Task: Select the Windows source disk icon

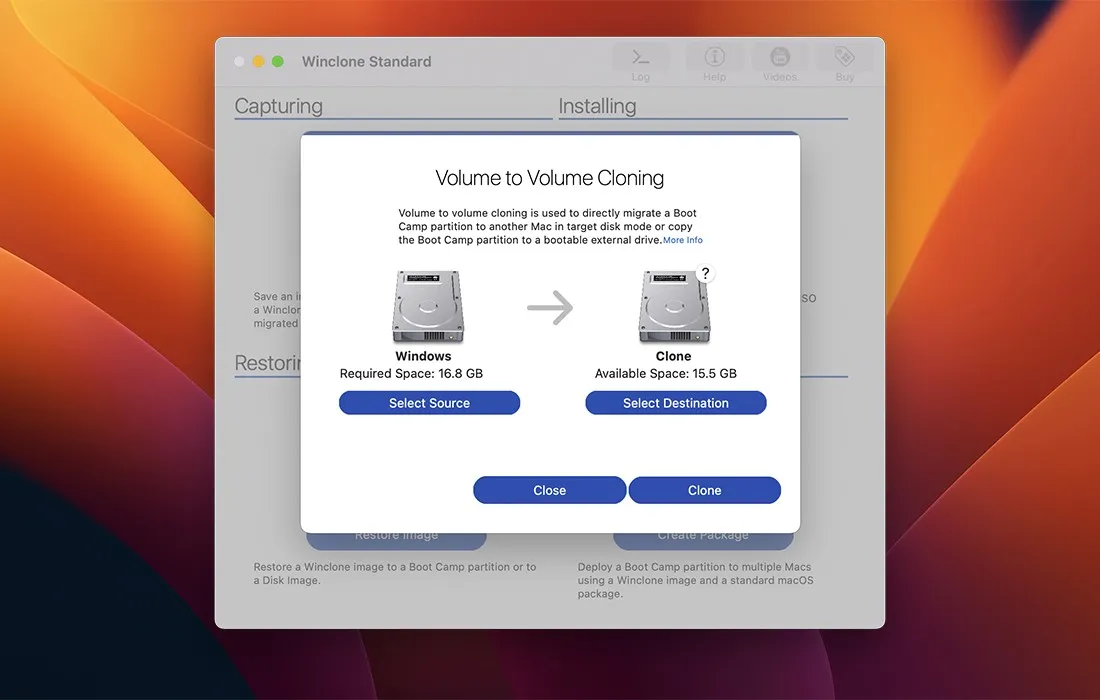Action: click(428, 306)
